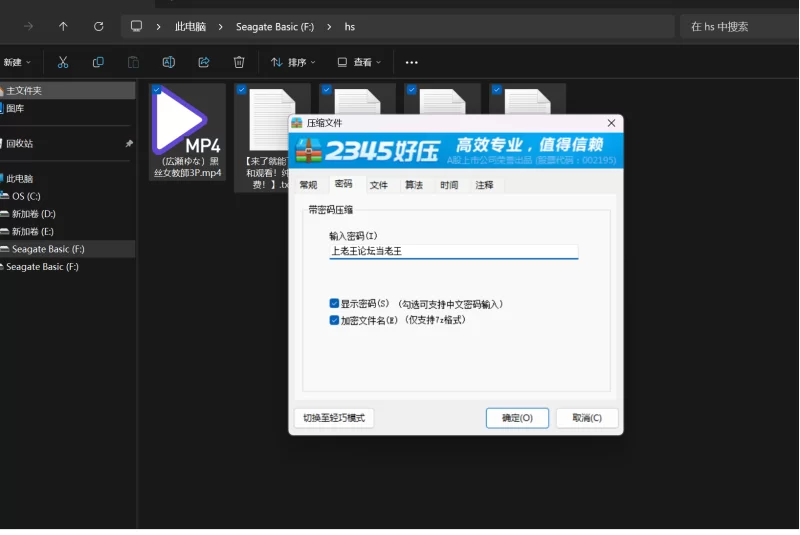
Task: Select 新加卷 (D:) in the sidebar
Action: click(34, 214)
